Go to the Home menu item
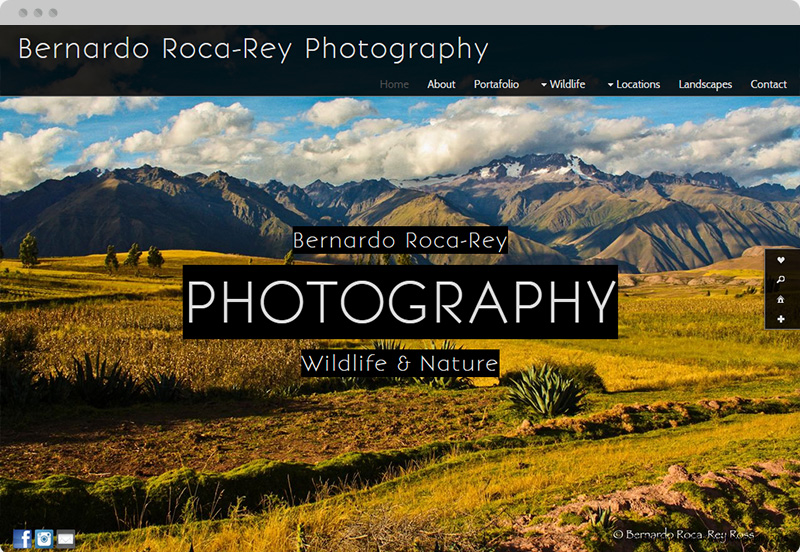The width and height of the screenshot is (800, 552). [x=394, y=84]
